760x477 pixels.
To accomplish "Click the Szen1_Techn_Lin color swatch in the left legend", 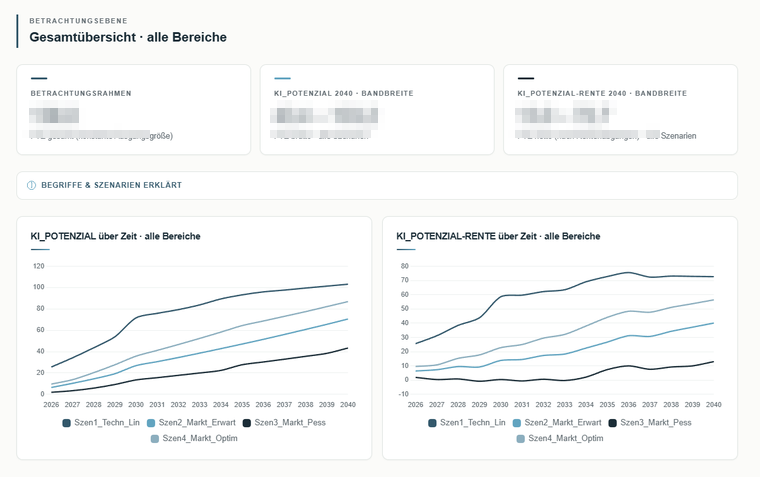I will (67, 423).
